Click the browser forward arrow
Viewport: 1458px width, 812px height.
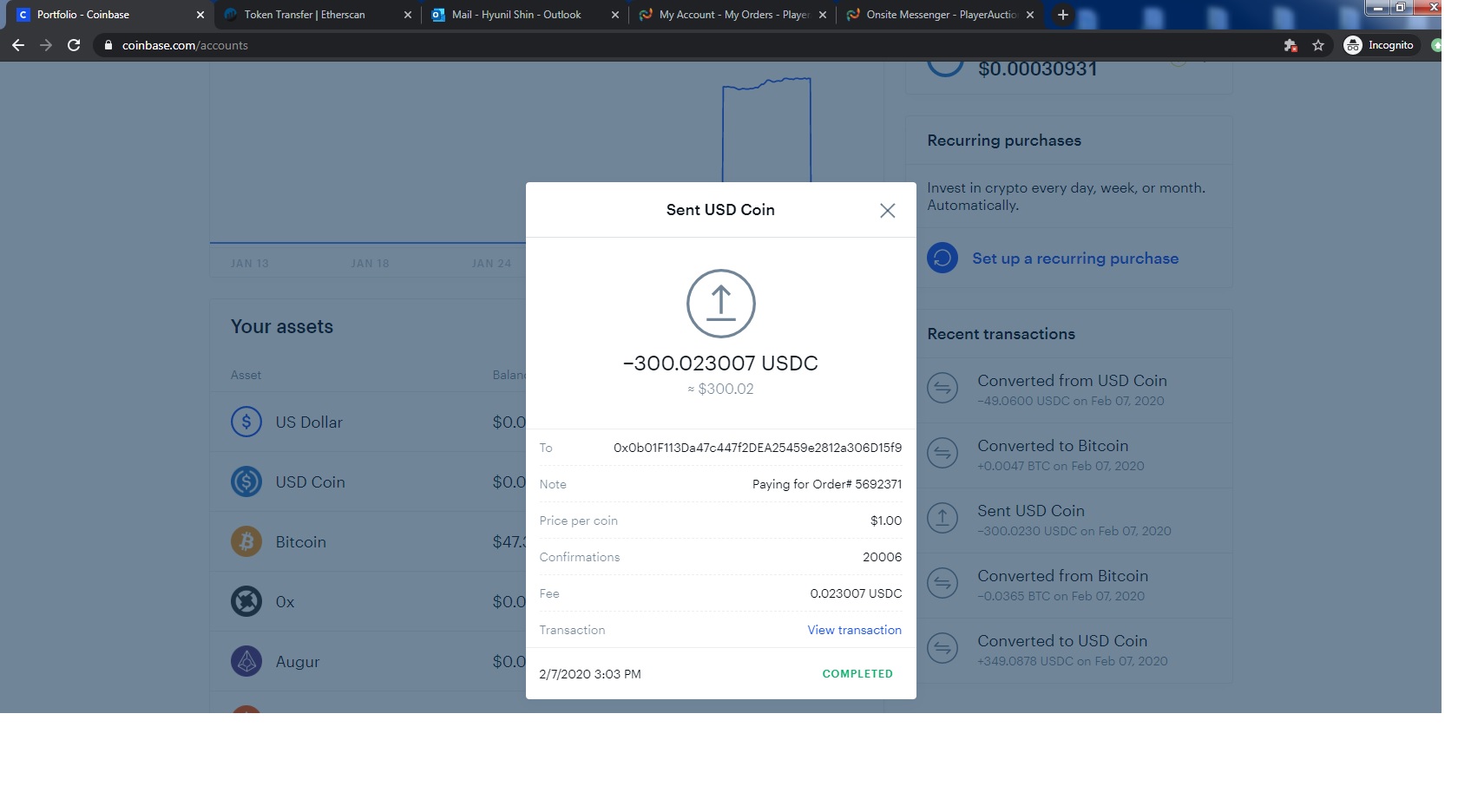[x=46, y=45]
